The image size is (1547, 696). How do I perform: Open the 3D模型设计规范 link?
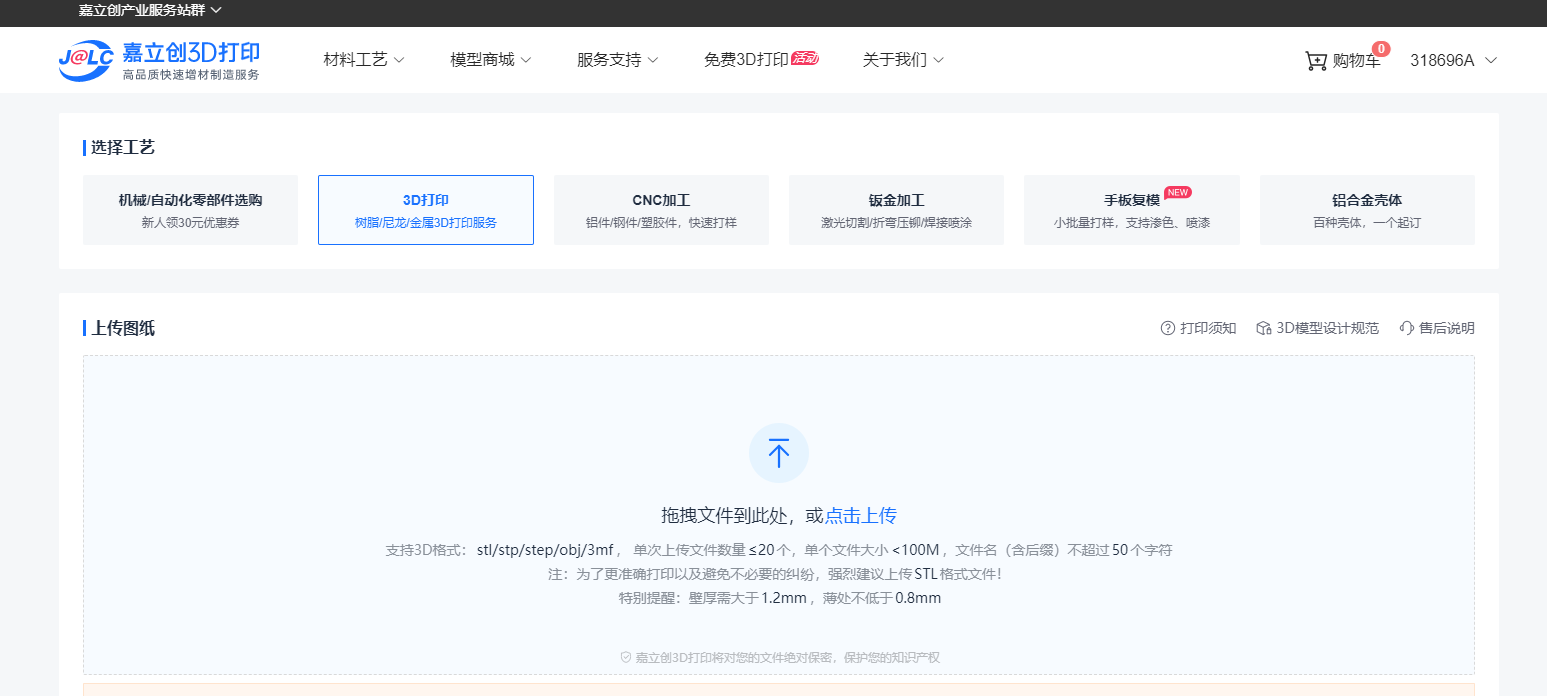[x=1327, y=328]
